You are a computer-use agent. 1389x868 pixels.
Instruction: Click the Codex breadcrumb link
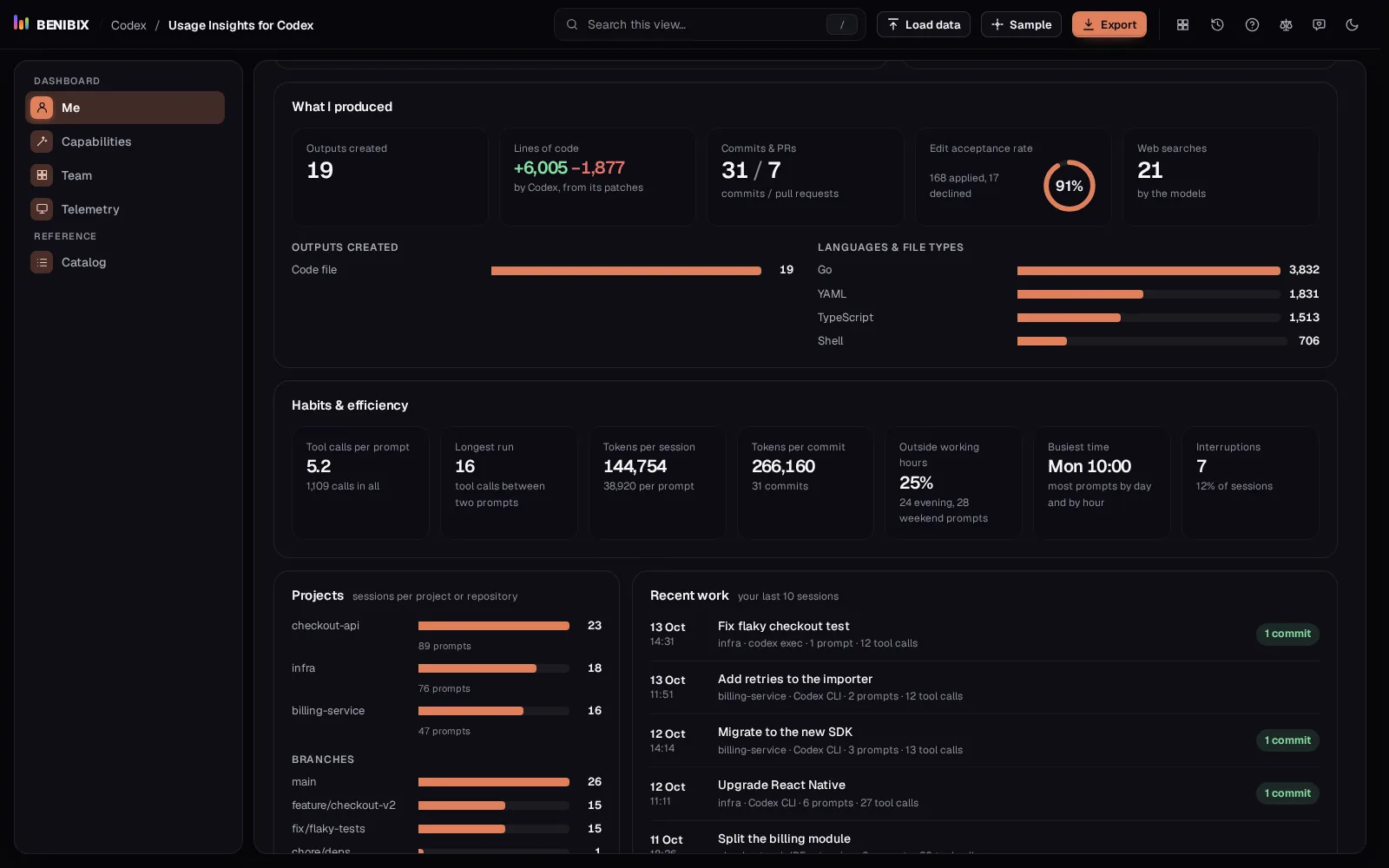tap(128, 25)
